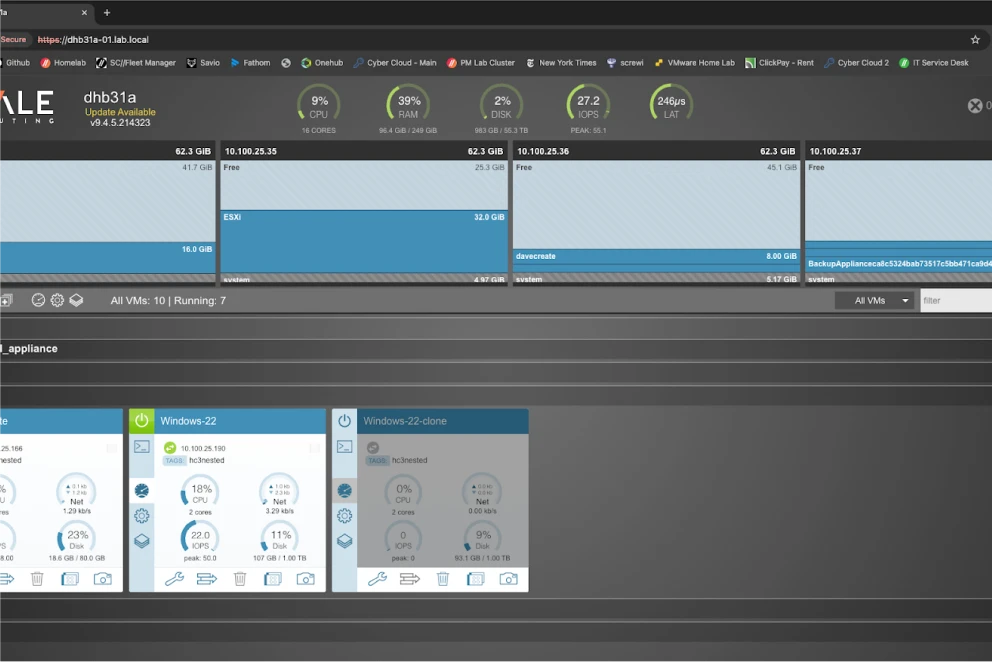Take a snapshot of Windows-22 via camera icon

[x=306, y=578]
